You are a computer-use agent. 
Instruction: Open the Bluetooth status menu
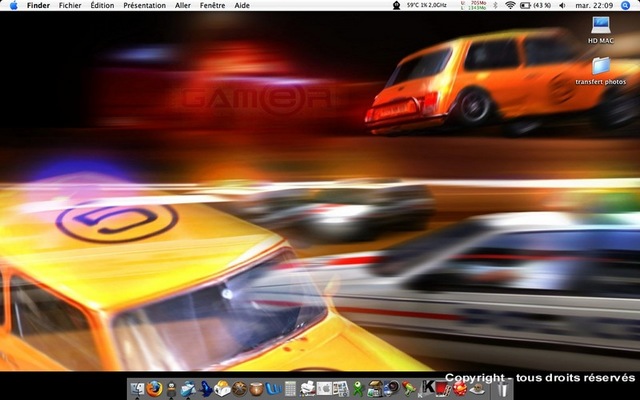click(x=495, y=5)
